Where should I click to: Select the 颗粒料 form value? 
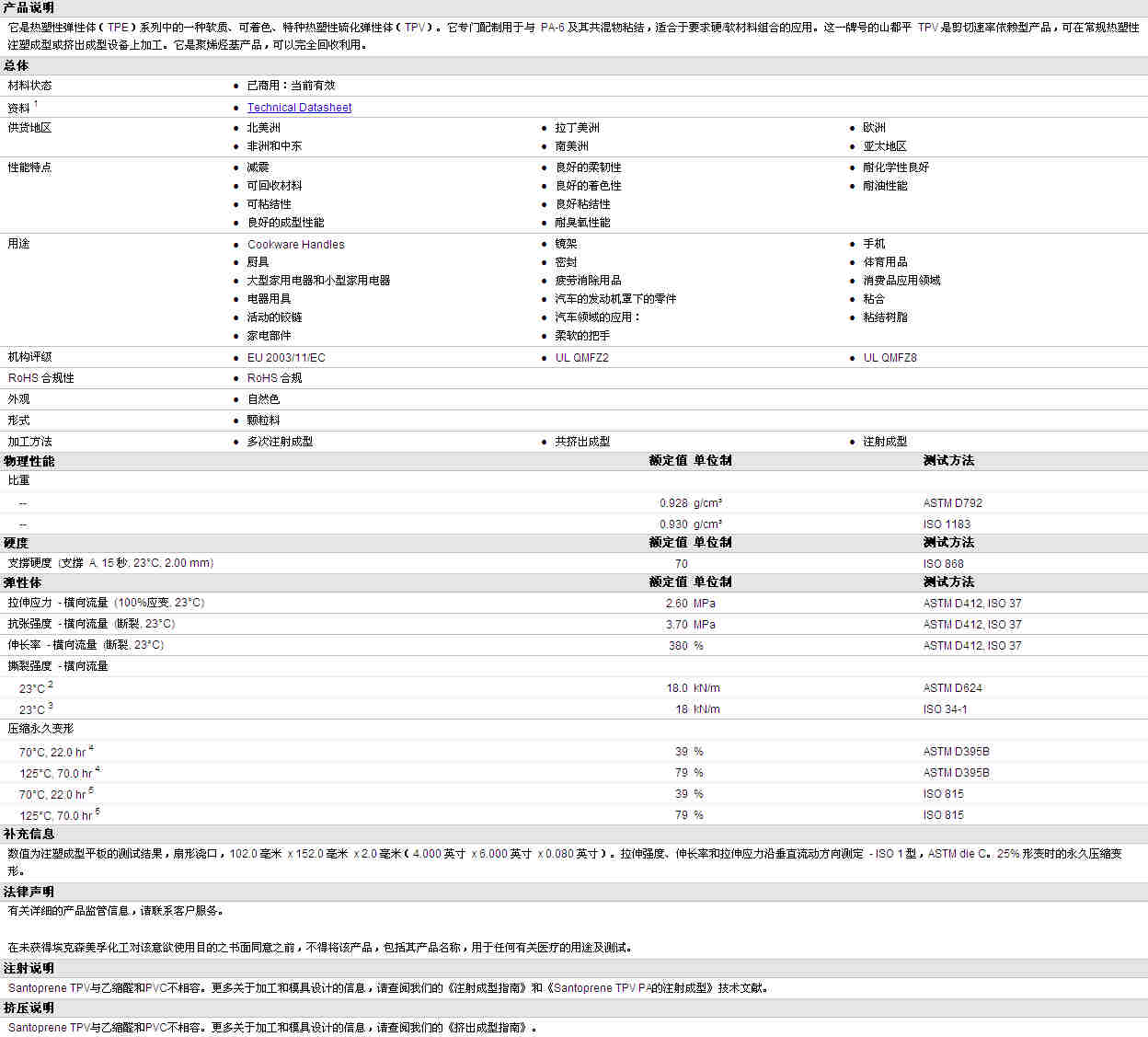click(264, 421)
